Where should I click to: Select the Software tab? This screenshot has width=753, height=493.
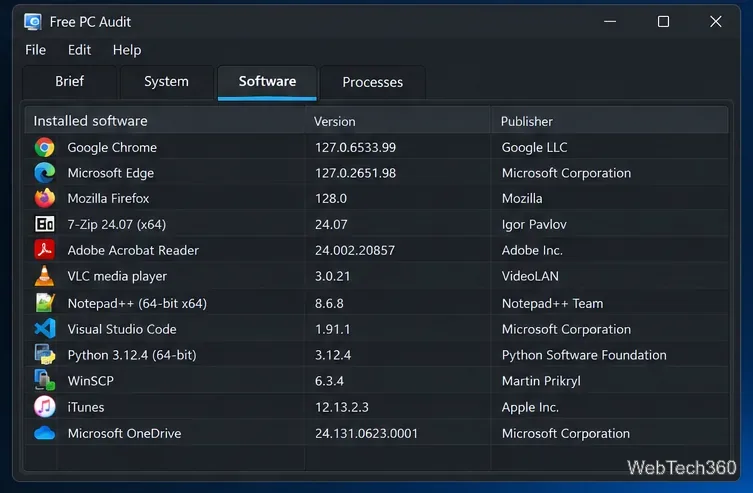click(x=267, y=82)
